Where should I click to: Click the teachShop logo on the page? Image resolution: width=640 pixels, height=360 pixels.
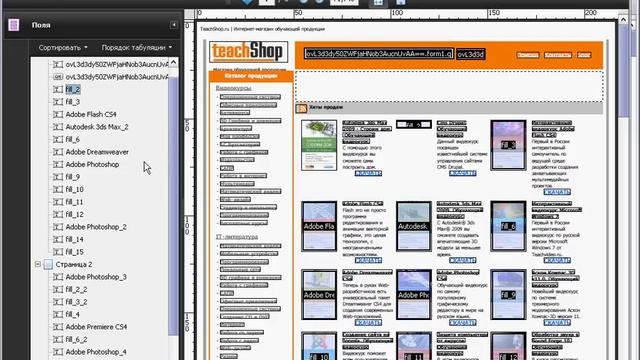(x=248, y=52)
